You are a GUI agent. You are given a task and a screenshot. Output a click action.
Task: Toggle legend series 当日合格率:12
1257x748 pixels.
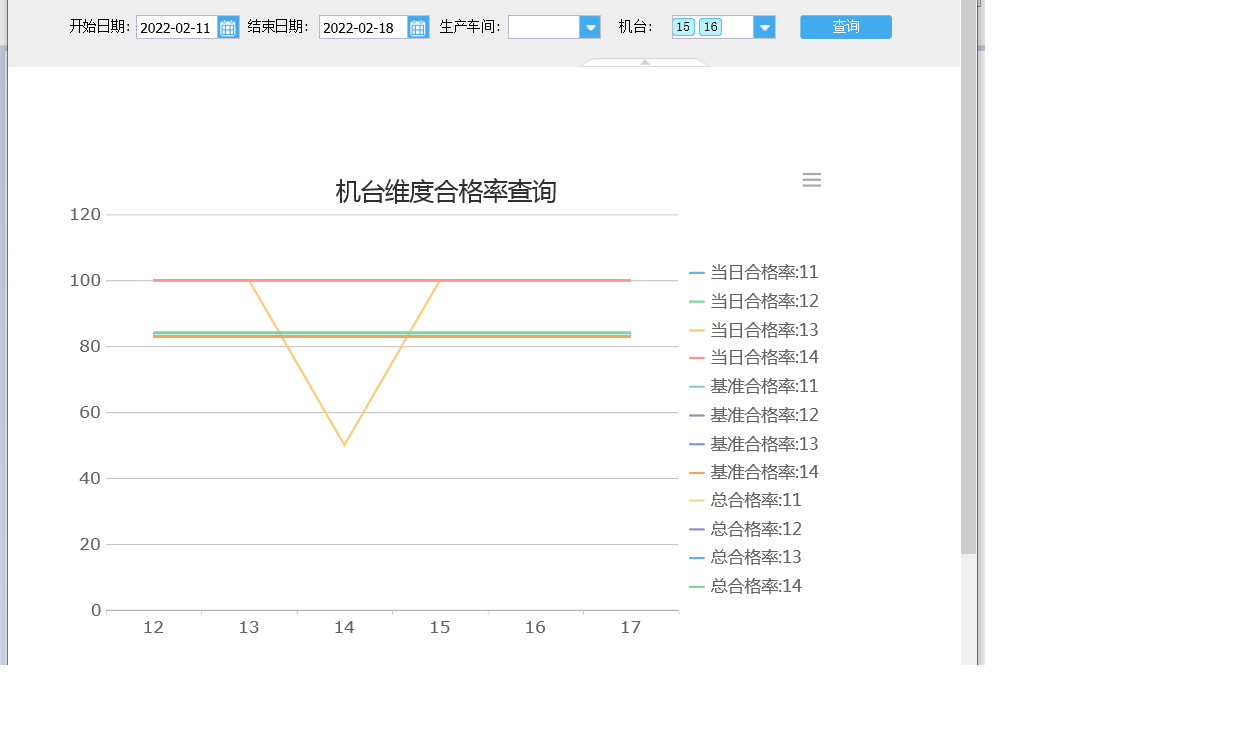tap(754, 301)
